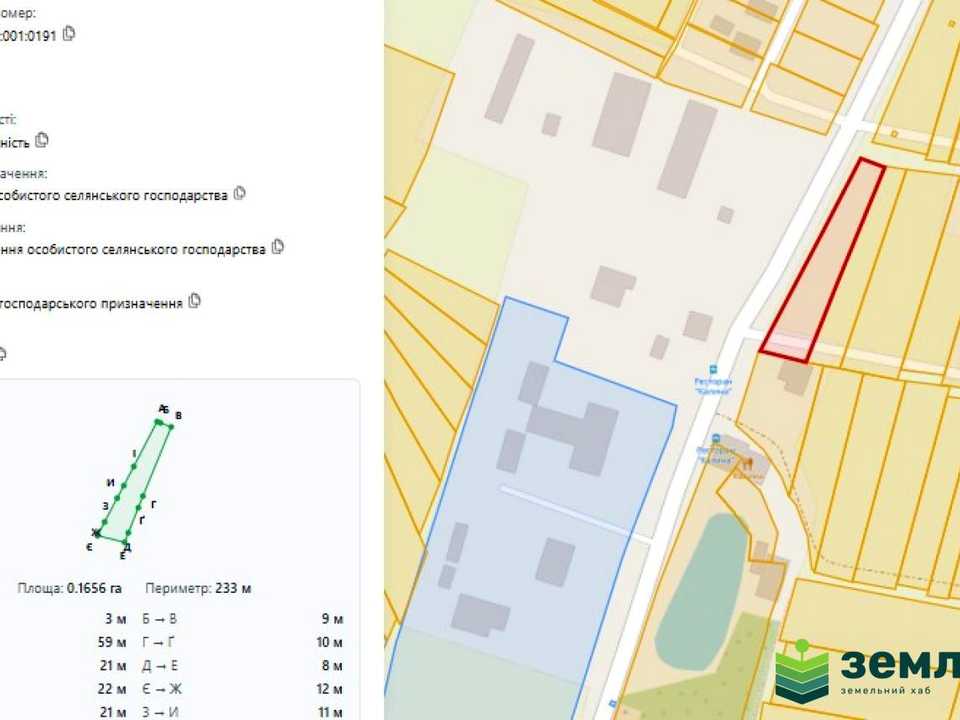Copy the 'особистого селянського господарства' purpose text
This screenshot has width=960, height=720.
[239, 193]
